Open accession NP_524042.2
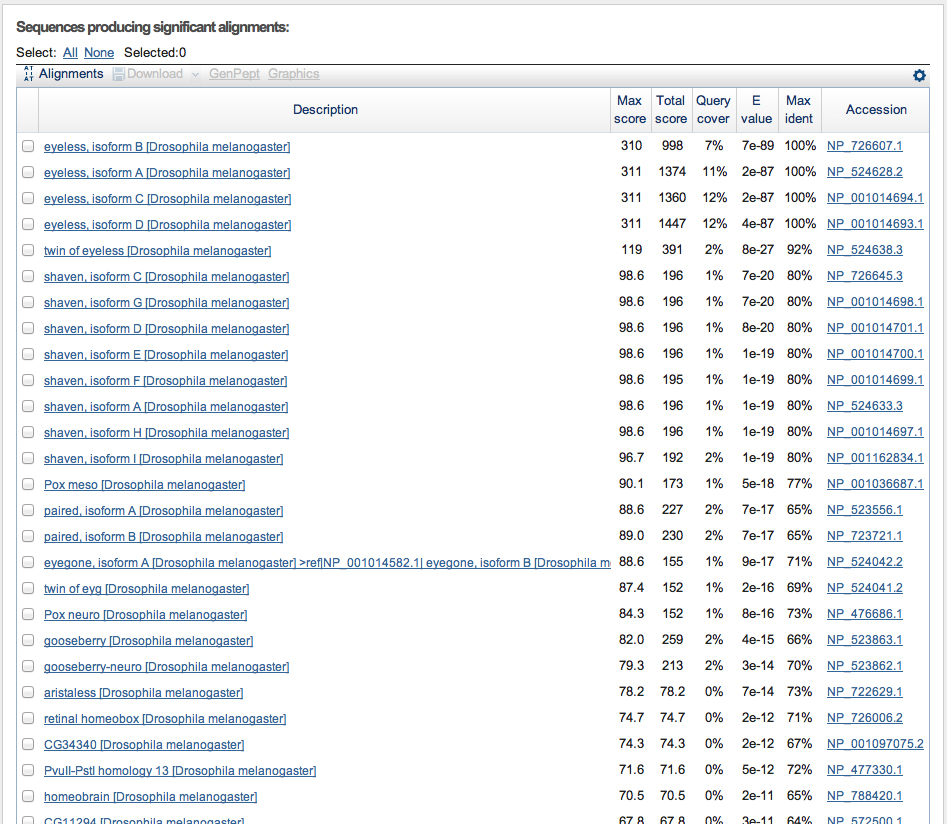The width and height of the screenshot is (947, 824). click(x=864, y=561)
